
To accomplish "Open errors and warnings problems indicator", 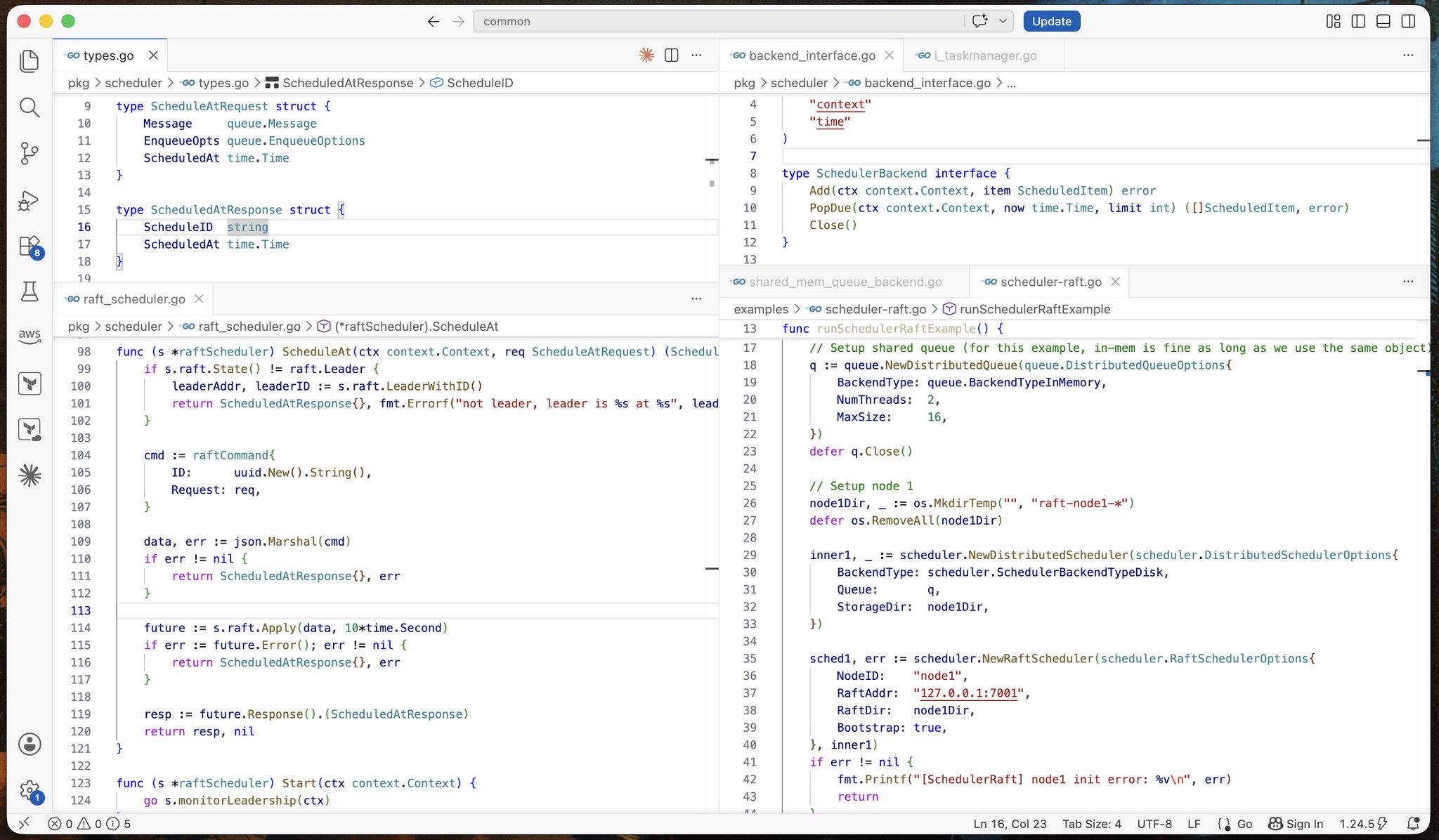I will click(x=89, y=824).
